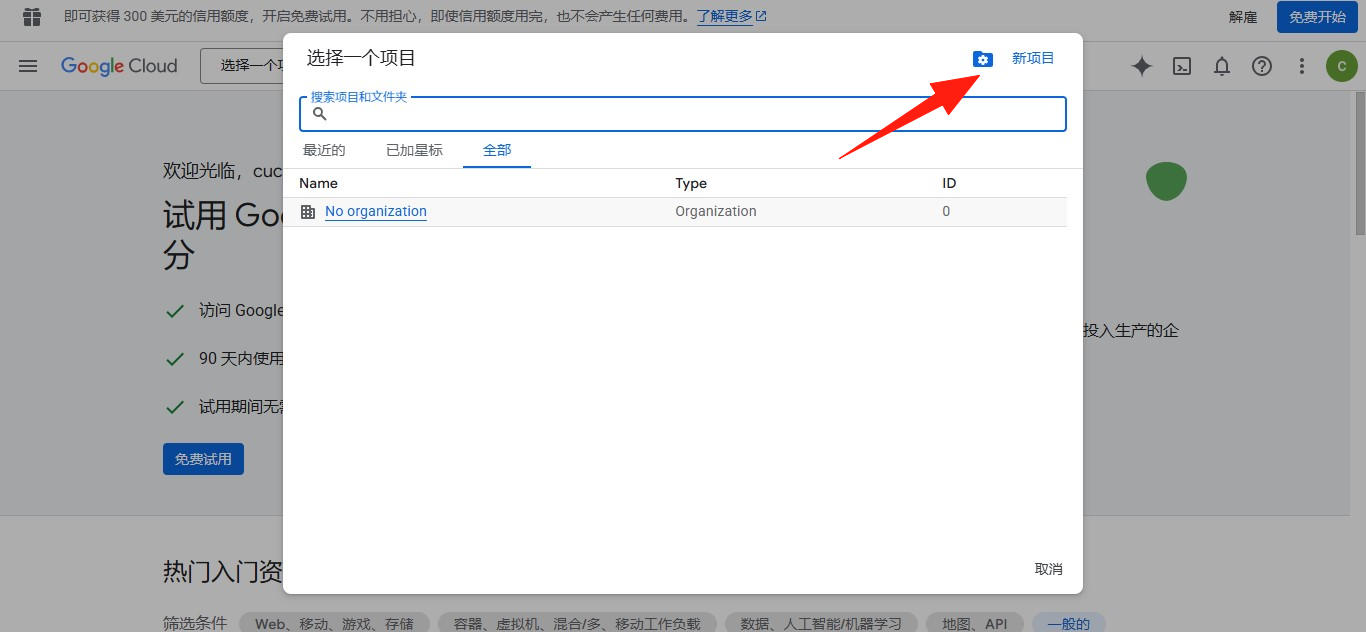Open the manage resources gear in the dialog
This screenshot has width=1366, height=632.
[x=983, y=58]
